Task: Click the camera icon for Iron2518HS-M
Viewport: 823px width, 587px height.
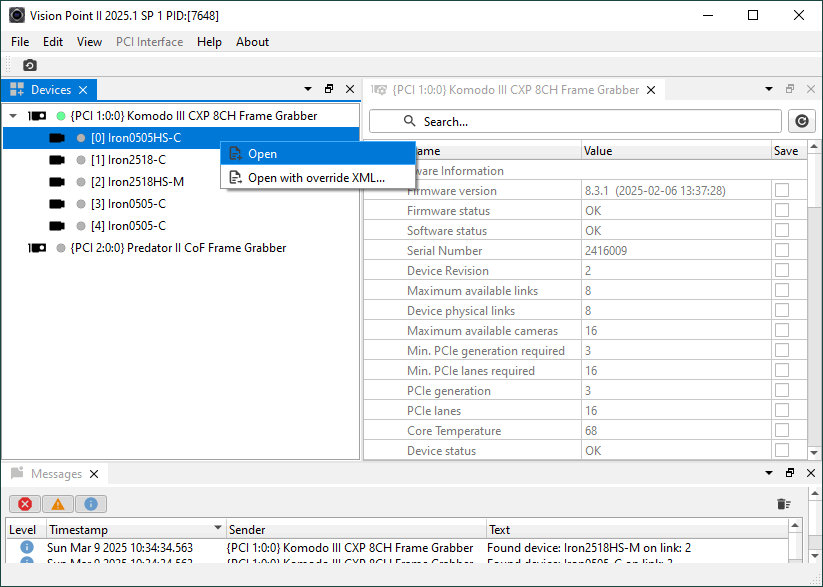Action: [57, 182]
